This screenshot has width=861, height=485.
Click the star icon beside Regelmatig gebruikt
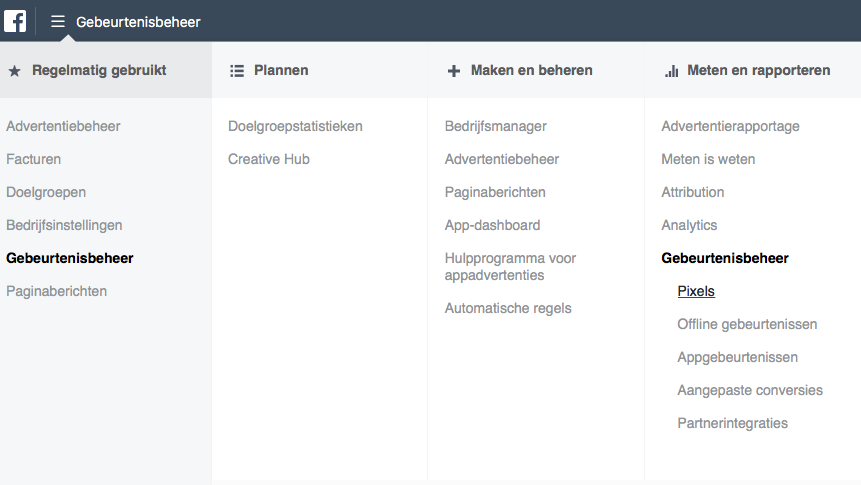point(15,71)
